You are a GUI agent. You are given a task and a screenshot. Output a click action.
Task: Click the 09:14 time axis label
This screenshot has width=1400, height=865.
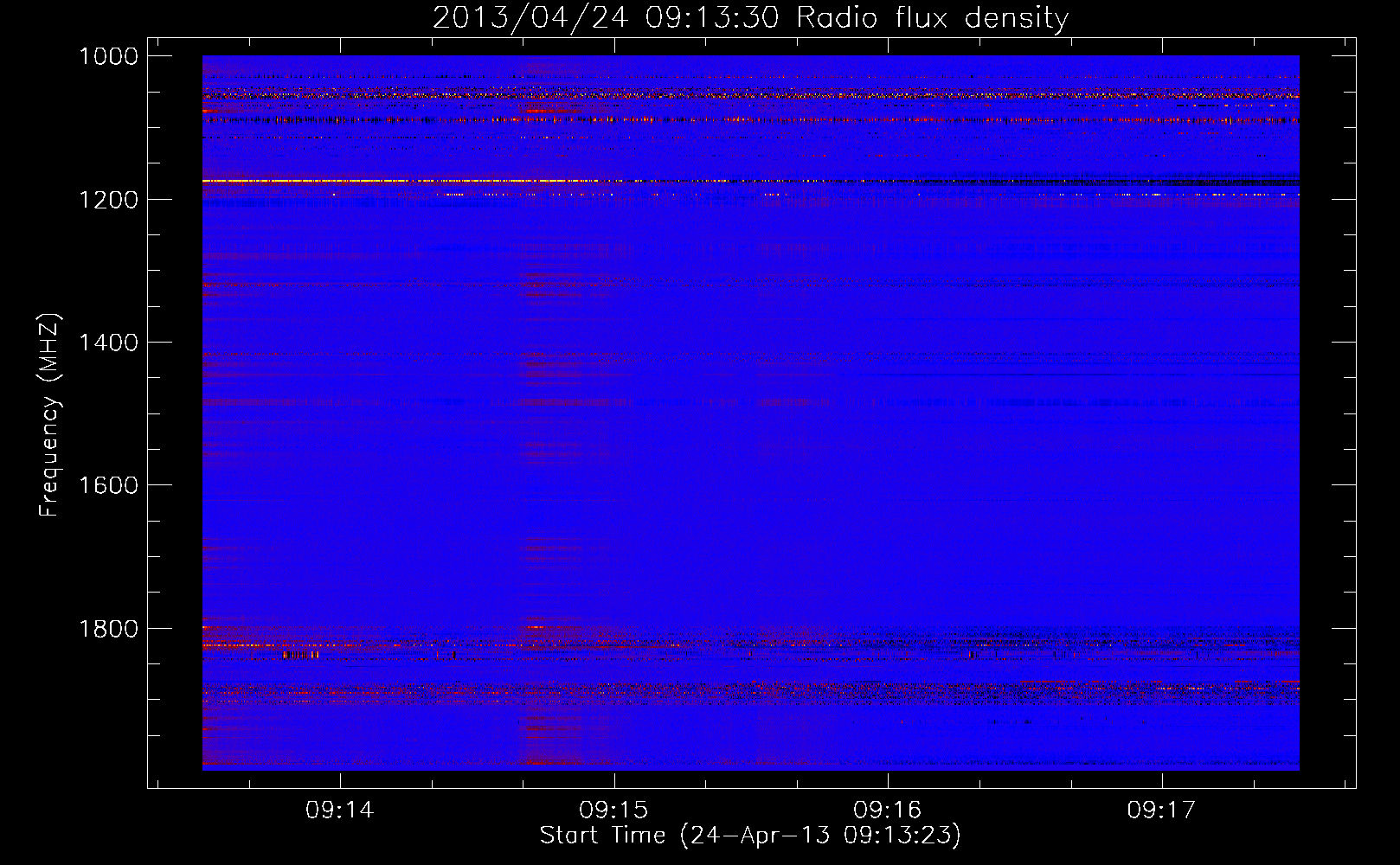pyautogui.click(x=340, y=810)
